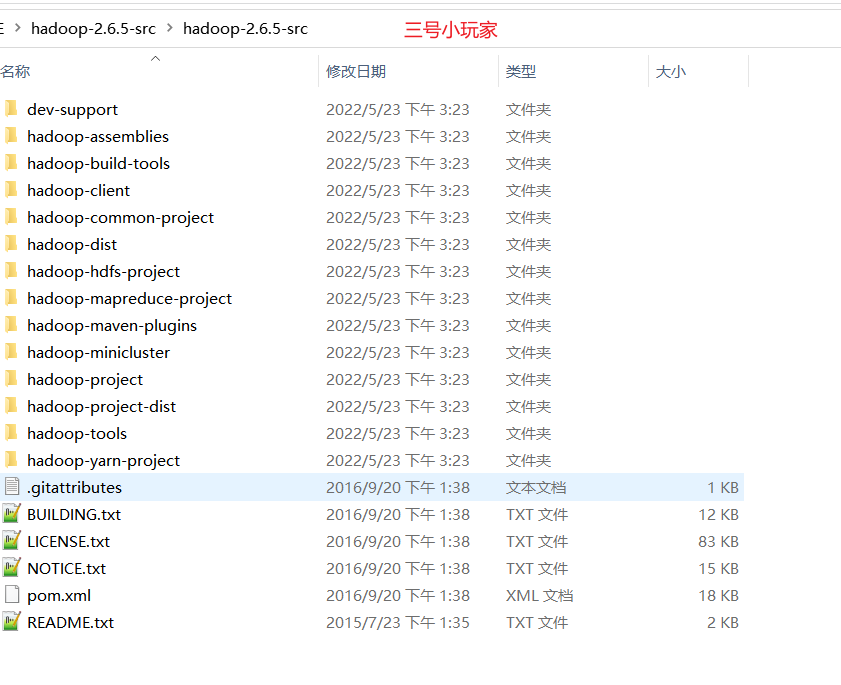This screenshot has height=685, width=841.
Task: Click the hadoop-client folder icon
Action: (x=11, y=190)
